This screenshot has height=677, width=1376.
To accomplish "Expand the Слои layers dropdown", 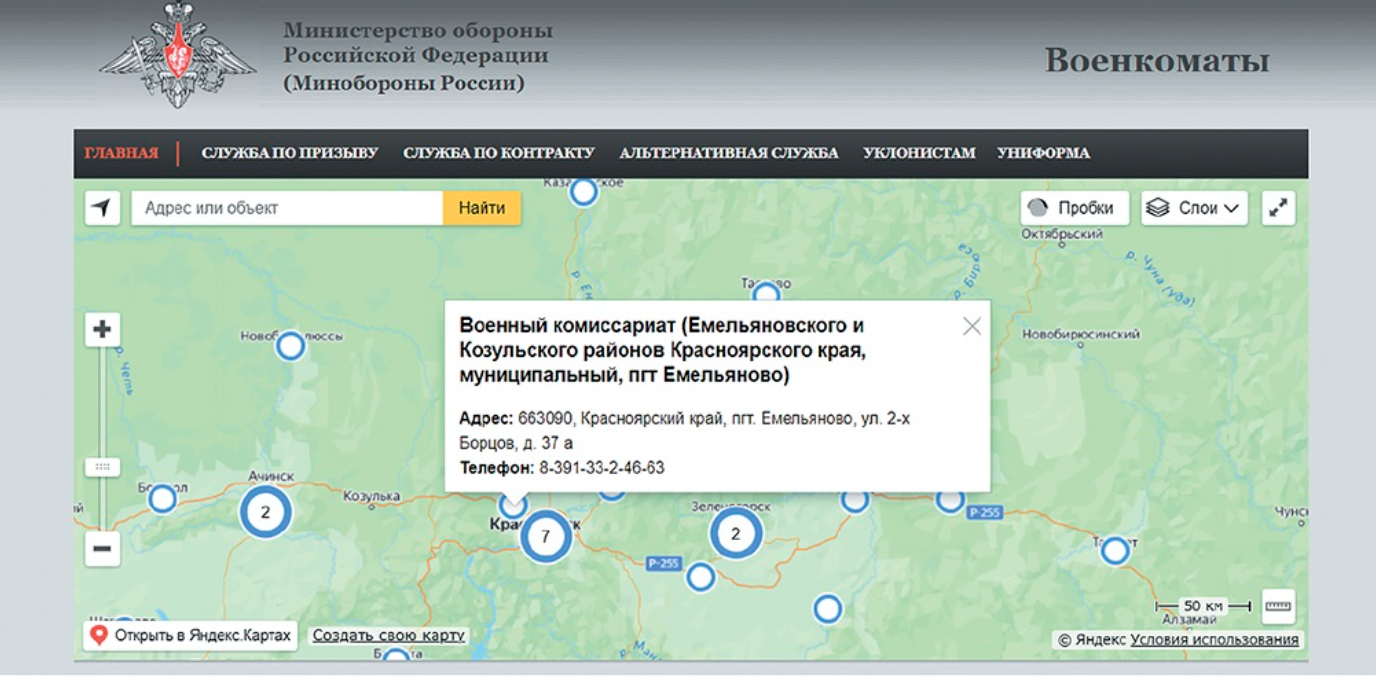I will 1194,208.
